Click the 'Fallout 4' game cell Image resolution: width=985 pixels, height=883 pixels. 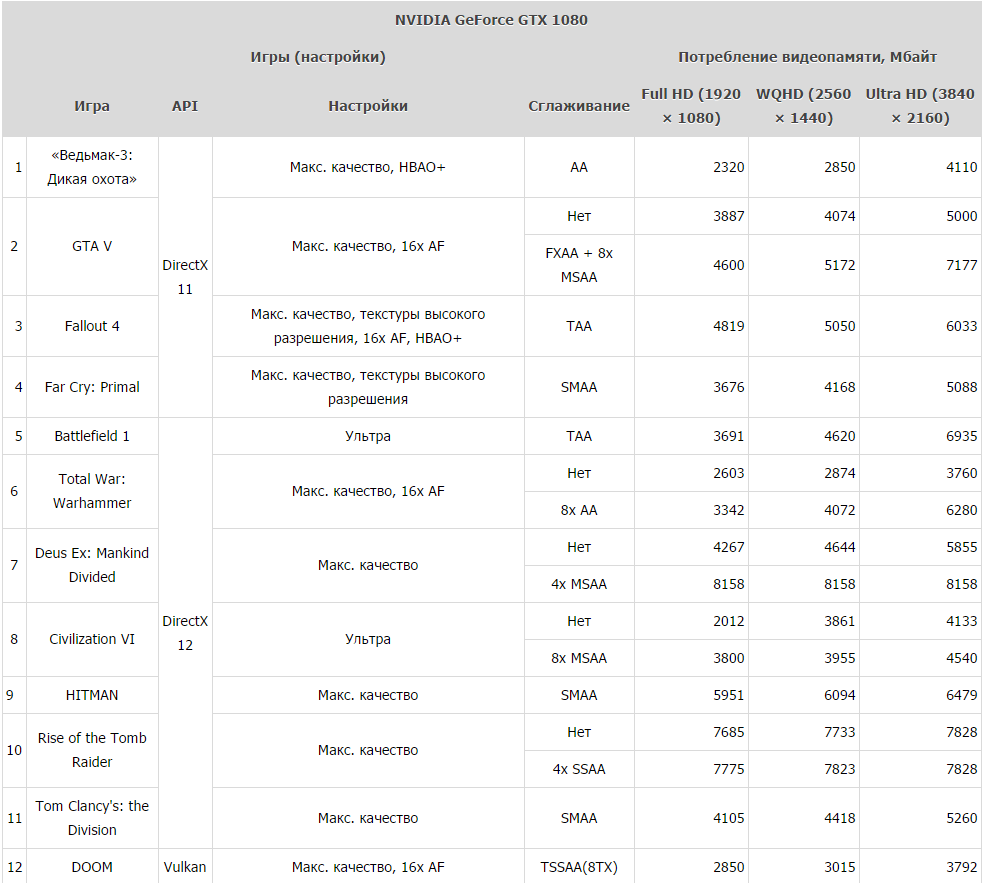[x=92, y=326]
